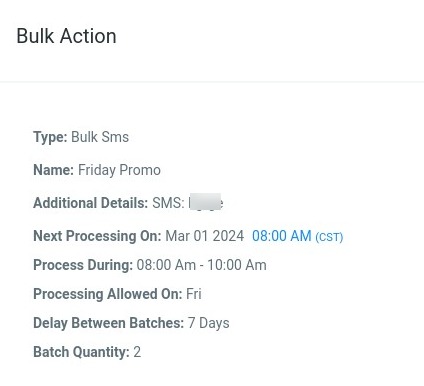Select the Type: Bulk Sms line
This screenshot has height=386, width=424.
point(81,137)
